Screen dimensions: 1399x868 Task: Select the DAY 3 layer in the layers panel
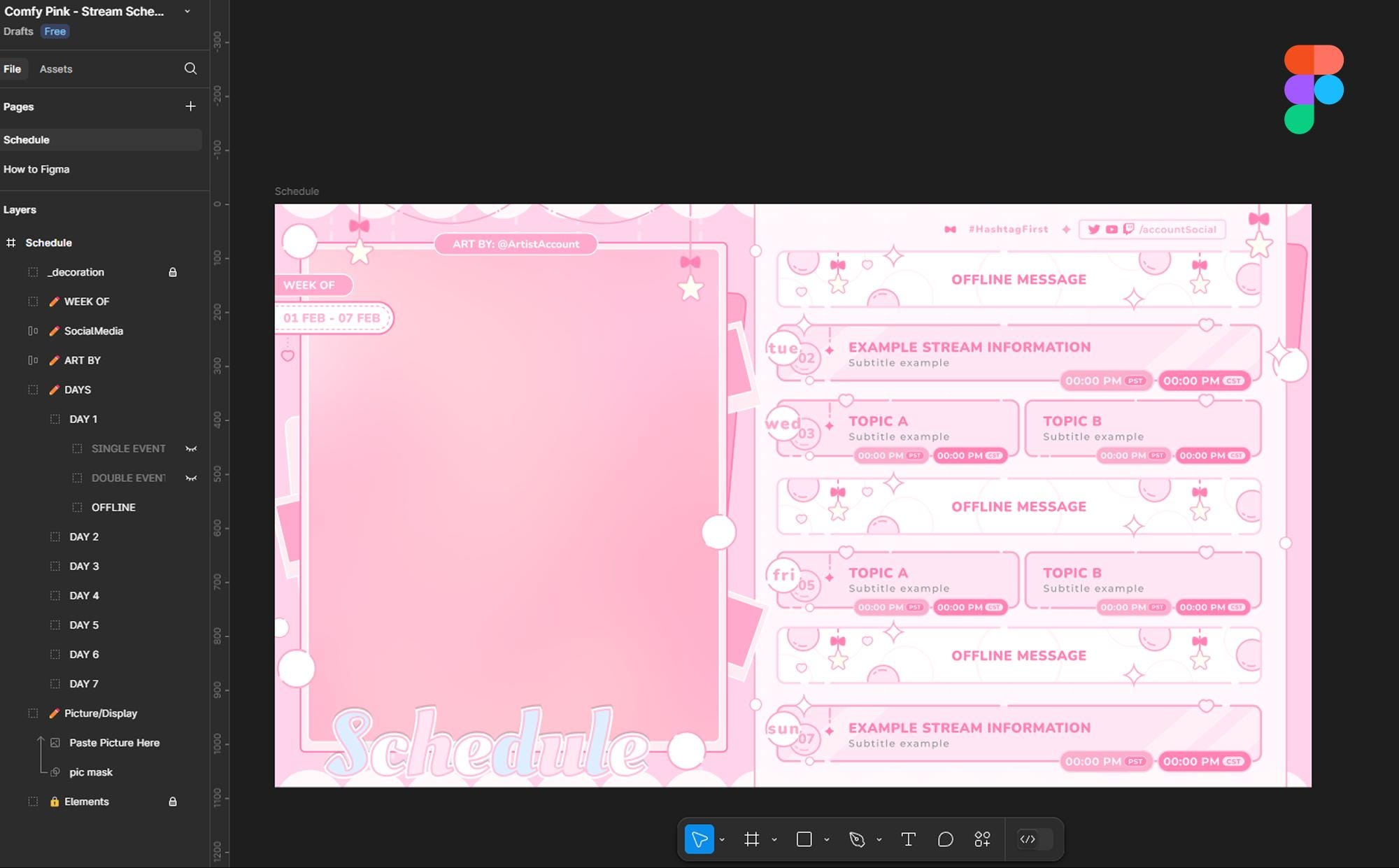[x=83, y=566]
